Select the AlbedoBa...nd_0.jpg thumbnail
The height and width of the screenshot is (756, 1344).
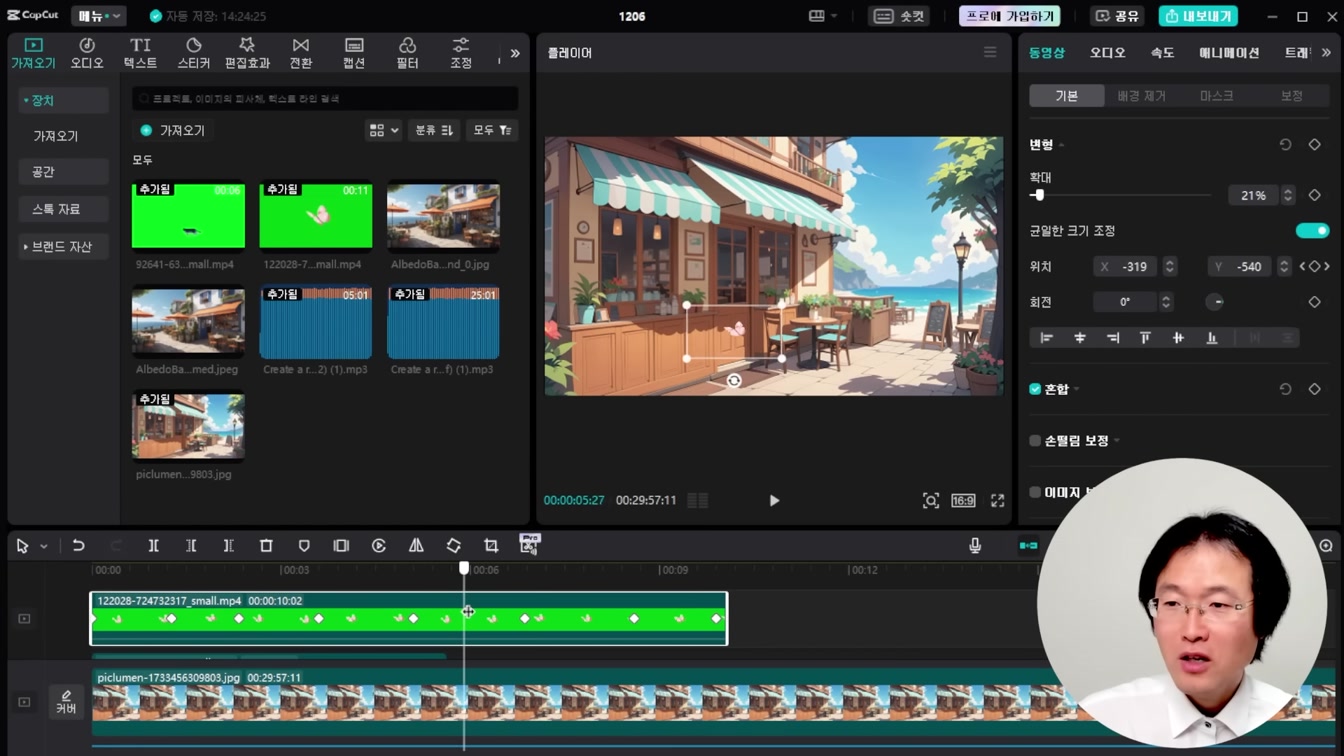443,215
